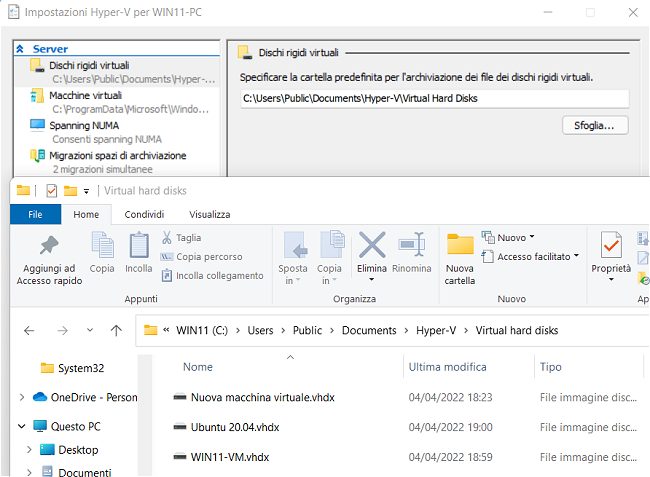Click Aggiungi ad Accesso rapido pin icon
This screenshot has height=477, width=650.
tap(49, 245)
